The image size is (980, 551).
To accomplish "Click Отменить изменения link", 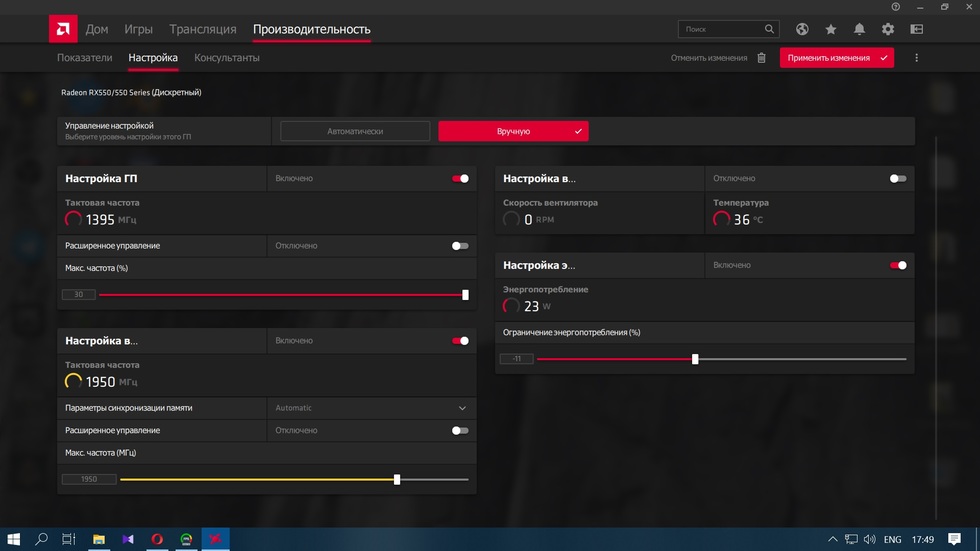I will 709,57.
